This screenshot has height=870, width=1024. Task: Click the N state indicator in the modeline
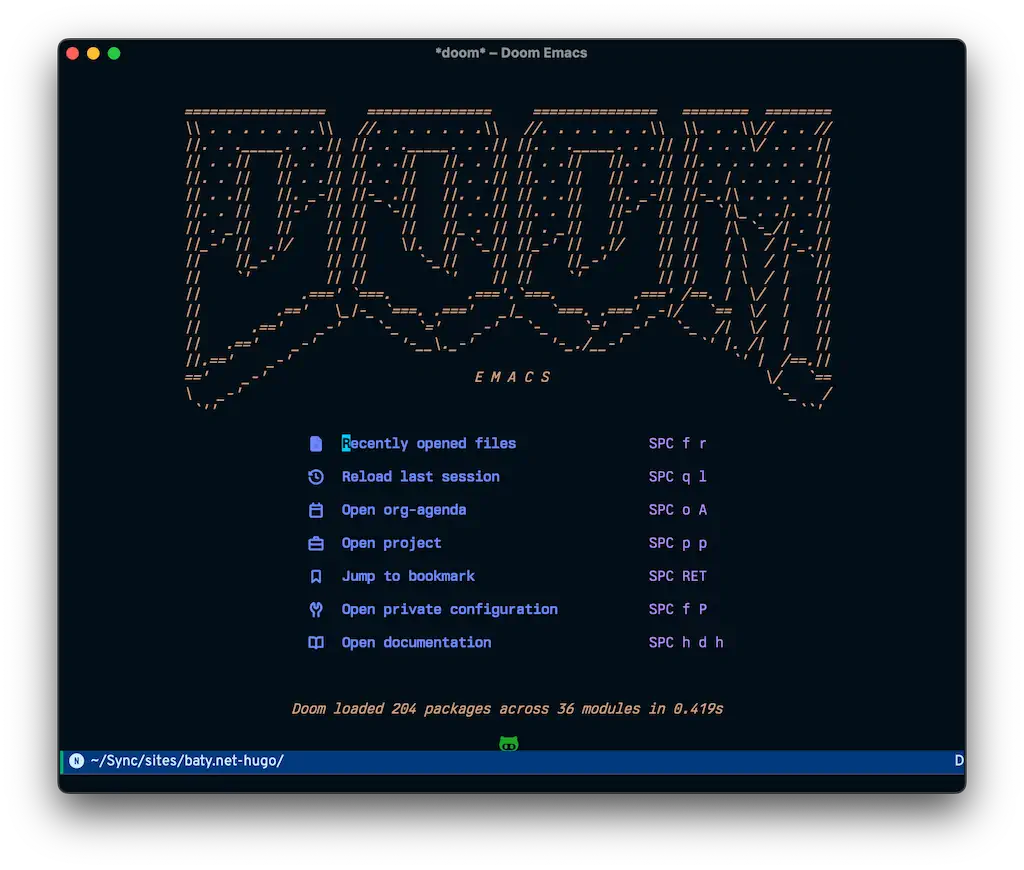coord(77,761)
